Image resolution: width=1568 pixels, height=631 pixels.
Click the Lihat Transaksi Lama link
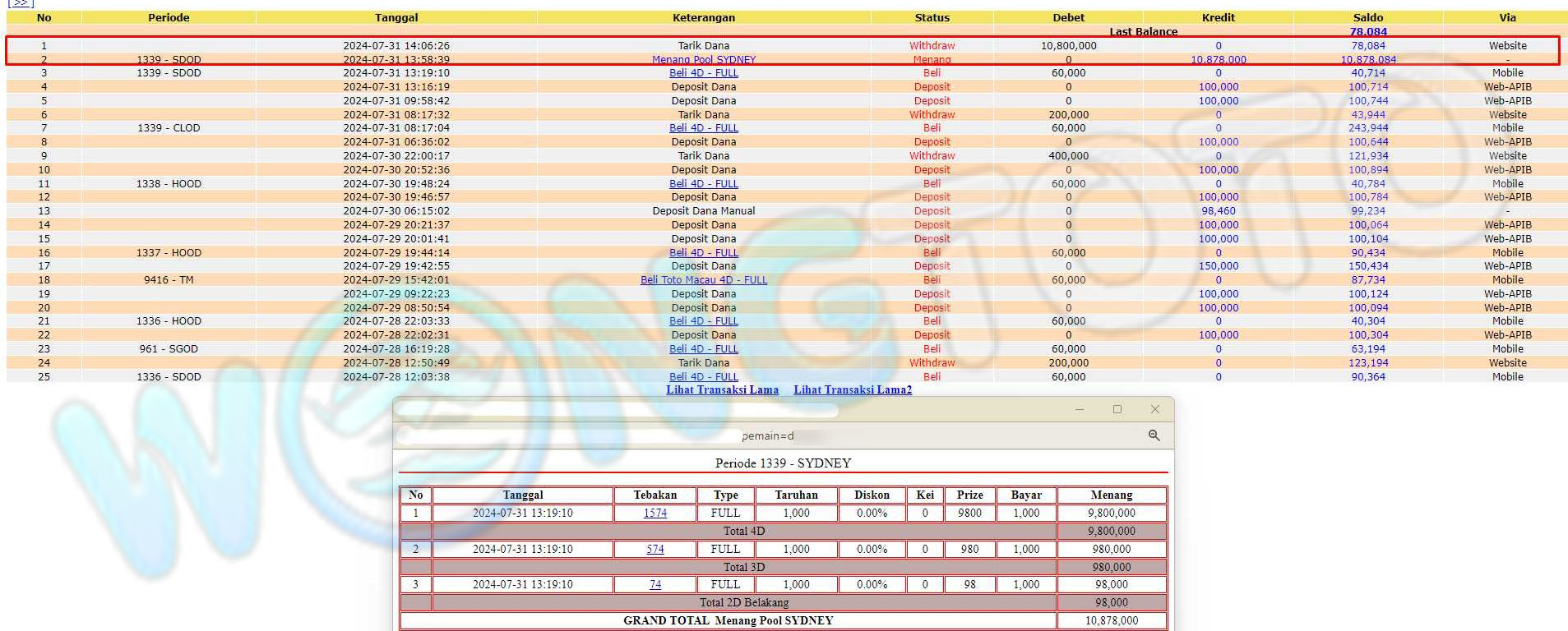coord(722,390)
